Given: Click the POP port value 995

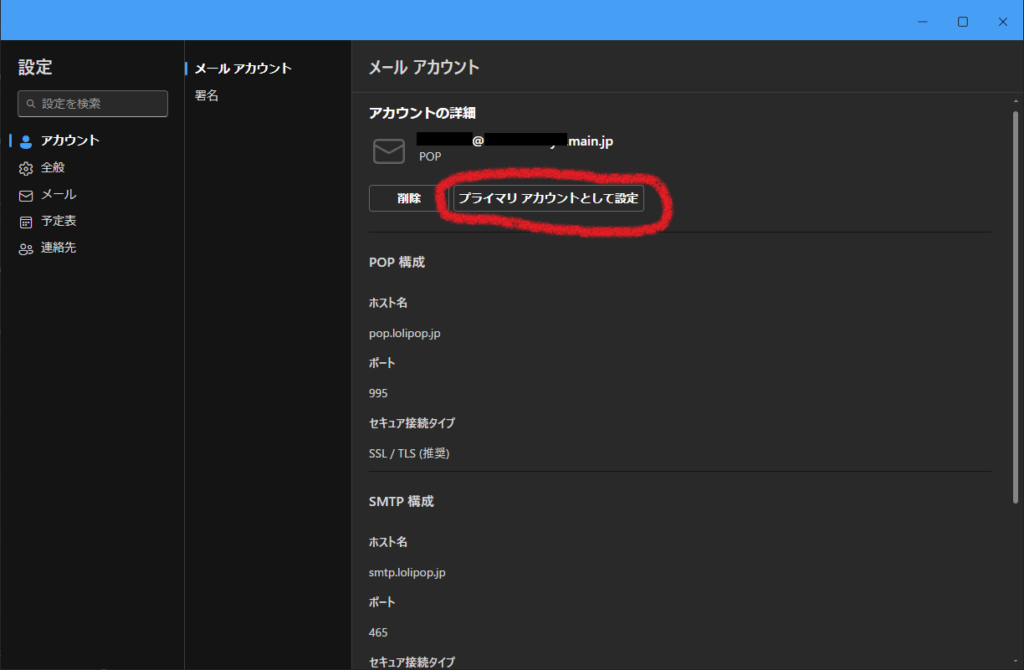Looking at the screenshot, I should (378, 393).
